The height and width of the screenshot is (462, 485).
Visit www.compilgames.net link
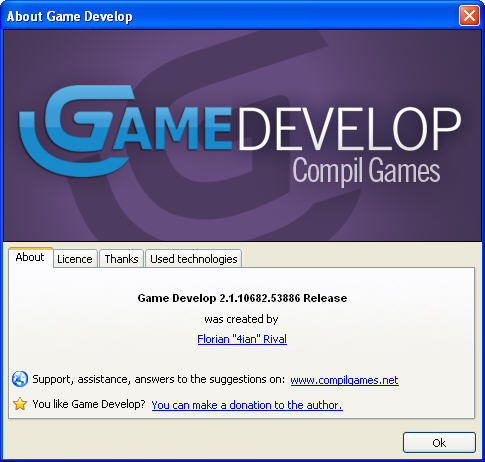[x=344, y=380]
